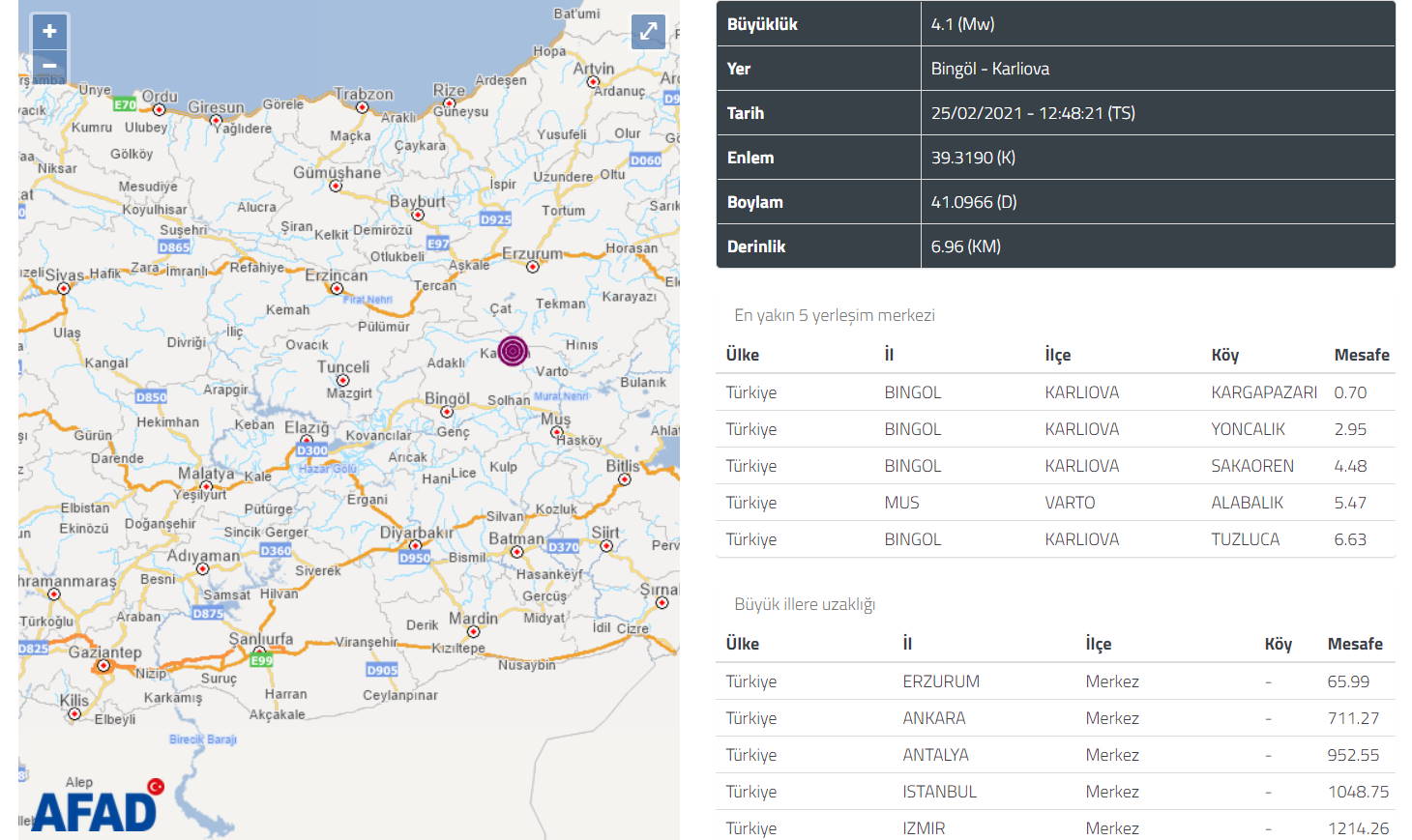Select the Erzurum city marker on map

pyautogui.click(x=532, y=267)
